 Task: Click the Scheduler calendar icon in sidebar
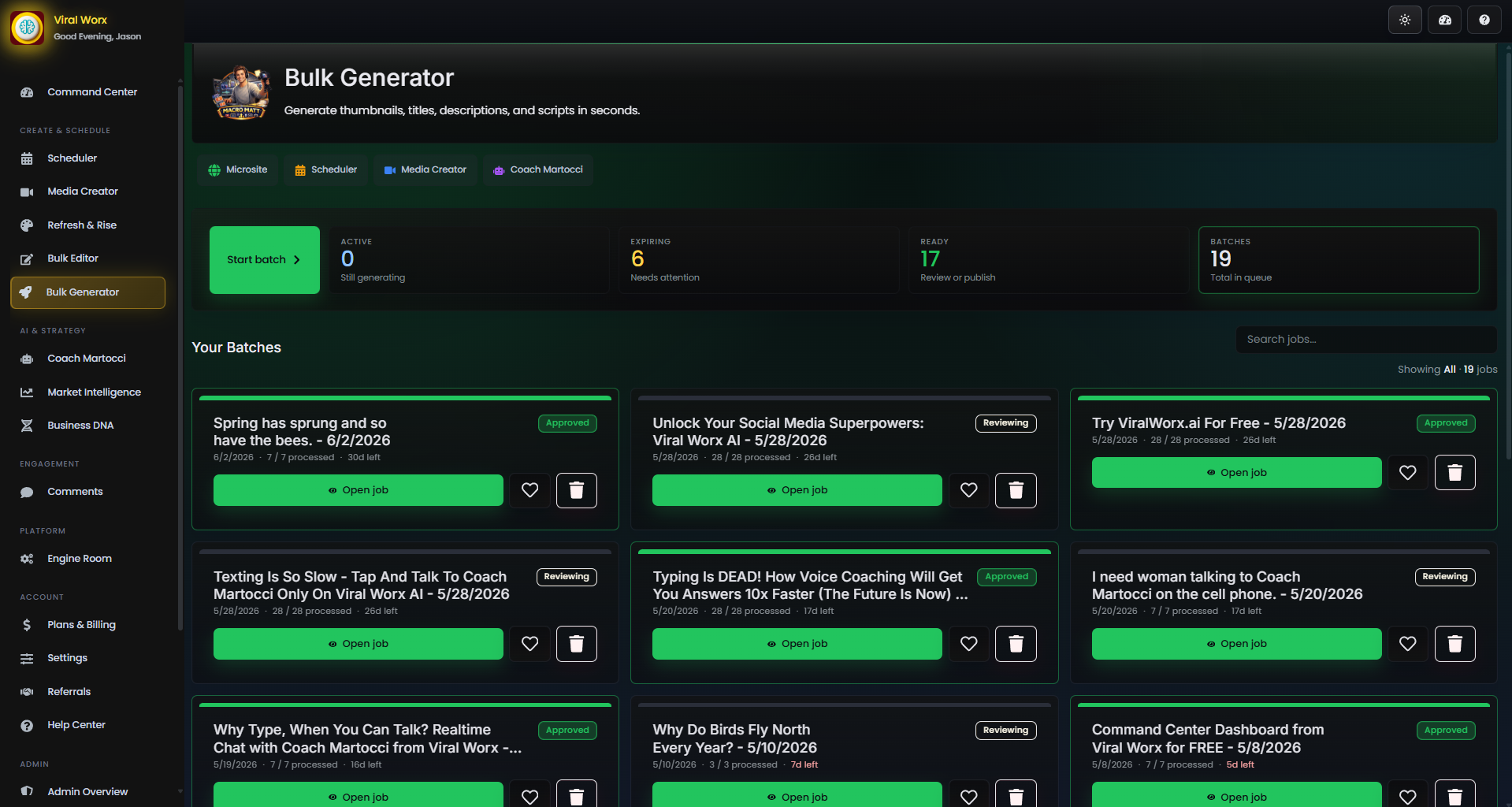point(27,158)
